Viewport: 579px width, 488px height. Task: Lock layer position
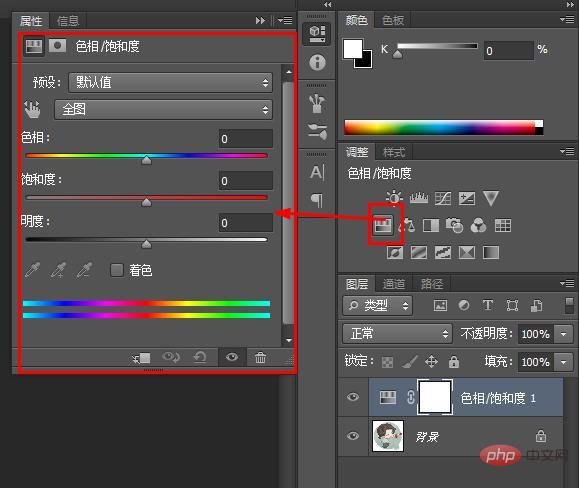(x=431, y=362)
